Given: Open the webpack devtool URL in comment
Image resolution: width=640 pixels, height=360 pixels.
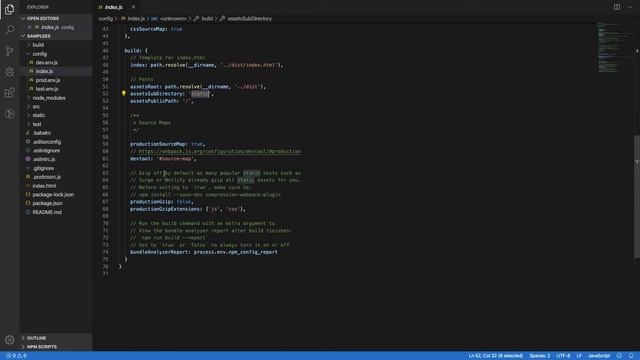Looking at the screenshot, I should [220, 151].
